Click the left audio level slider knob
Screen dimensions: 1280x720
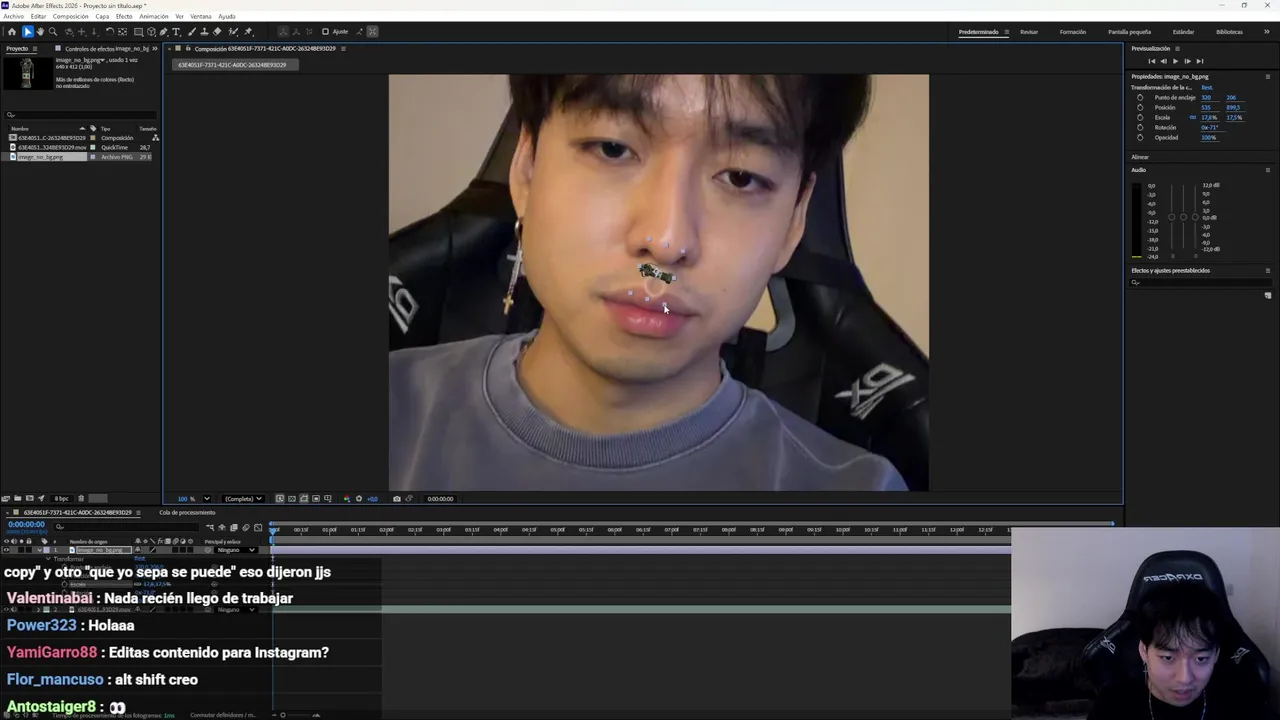point(1172,217)
